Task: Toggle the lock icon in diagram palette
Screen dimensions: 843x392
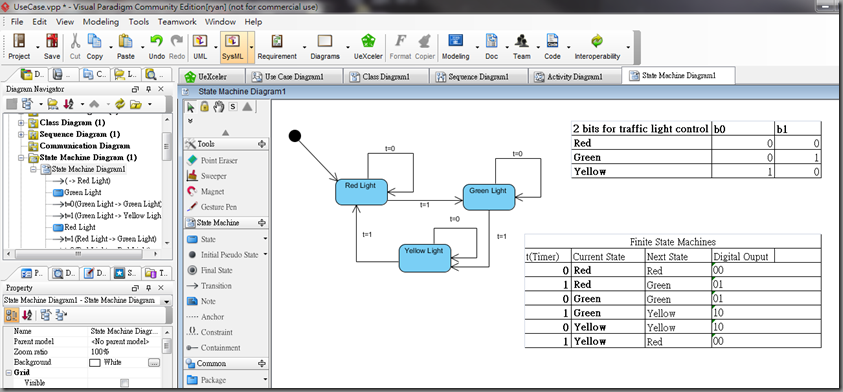Action: click(x=204, y=106)
